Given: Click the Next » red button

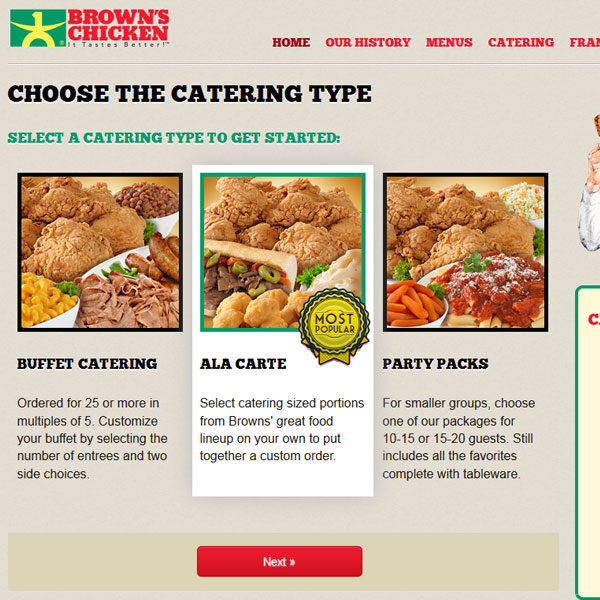Looking at the screenshot, I should tap(279, 561).
